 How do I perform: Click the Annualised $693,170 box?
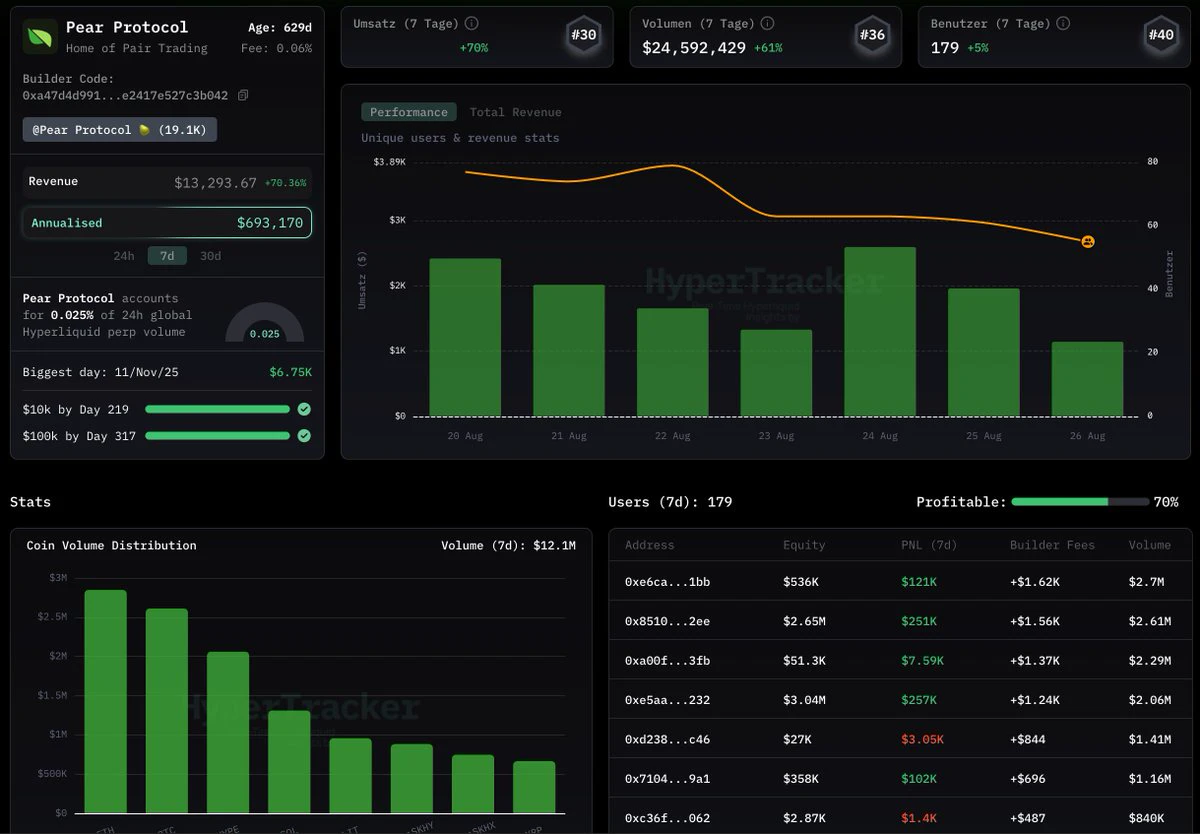coord(167,223)
